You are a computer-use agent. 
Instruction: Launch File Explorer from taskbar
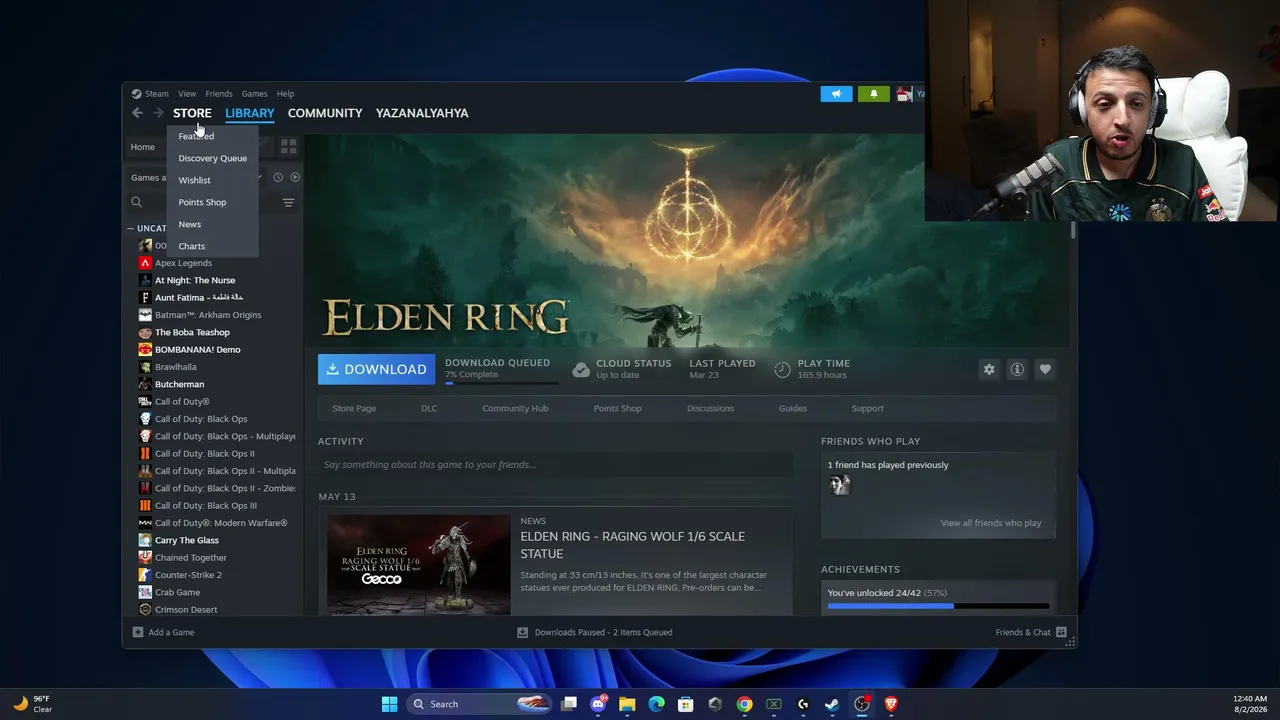coord(627,704)
